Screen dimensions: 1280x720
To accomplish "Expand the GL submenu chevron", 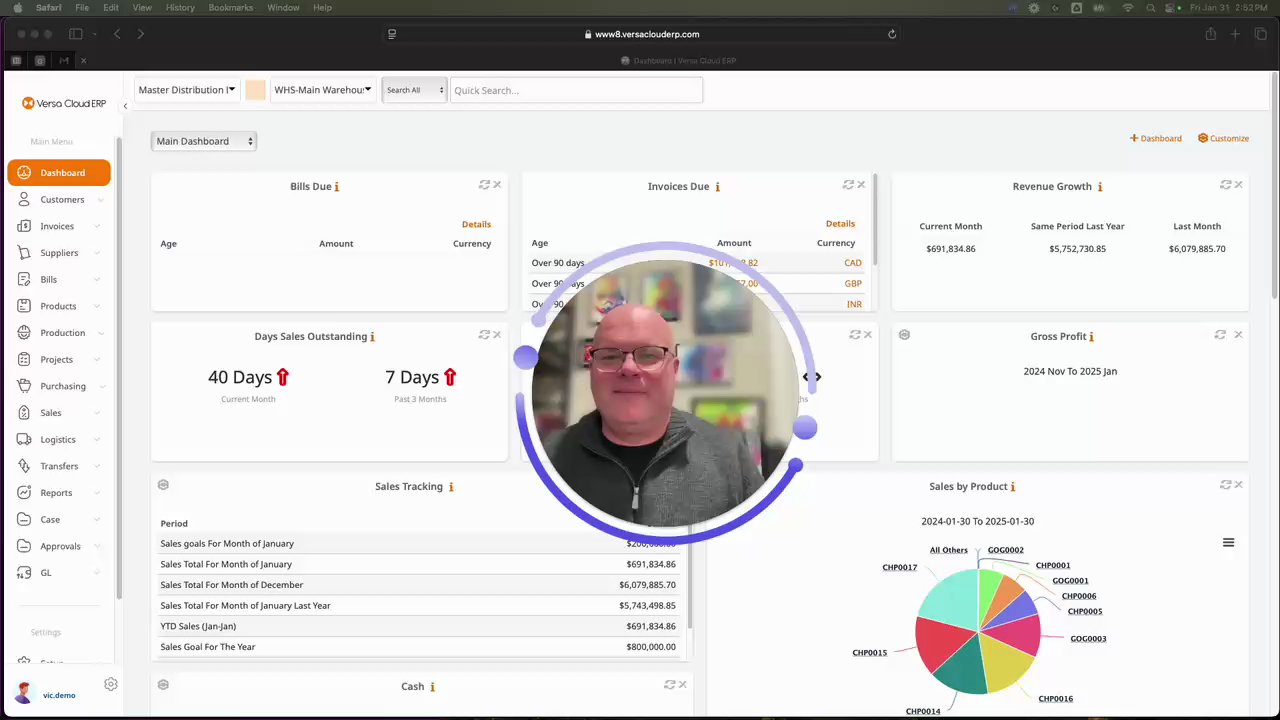I will pyautogui.click(x=98, y=573).
